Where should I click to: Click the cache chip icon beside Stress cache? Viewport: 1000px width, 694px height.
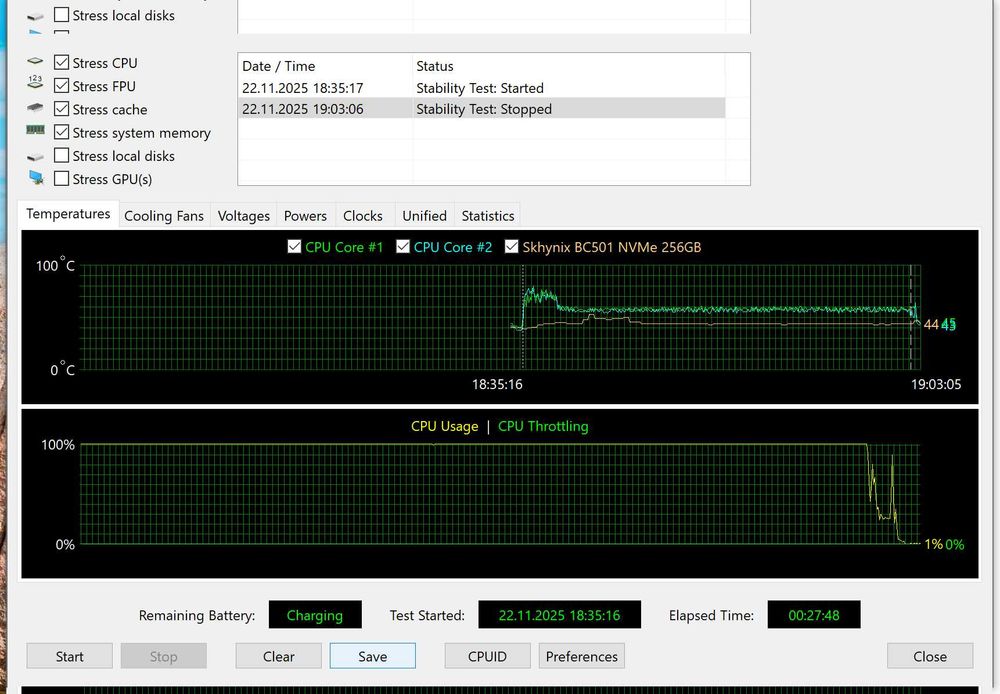35,109
